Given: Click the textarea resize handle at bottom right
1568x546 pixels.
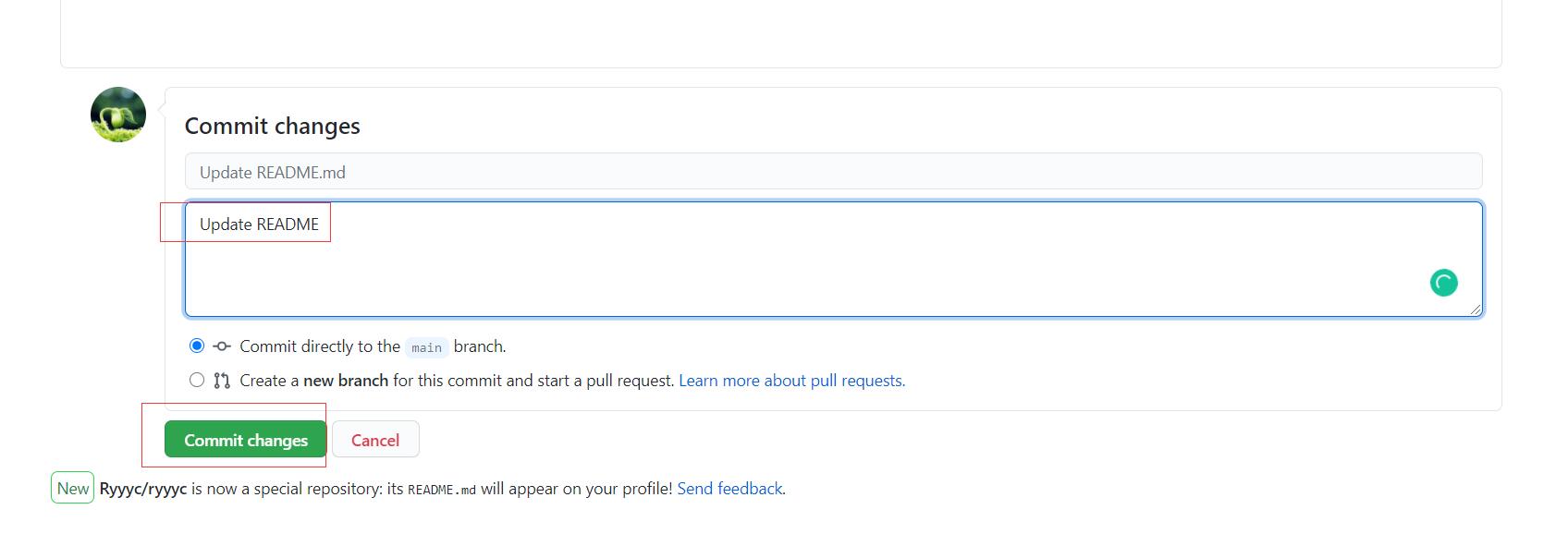Looking at the screenshot, I should click(1476, 310).
